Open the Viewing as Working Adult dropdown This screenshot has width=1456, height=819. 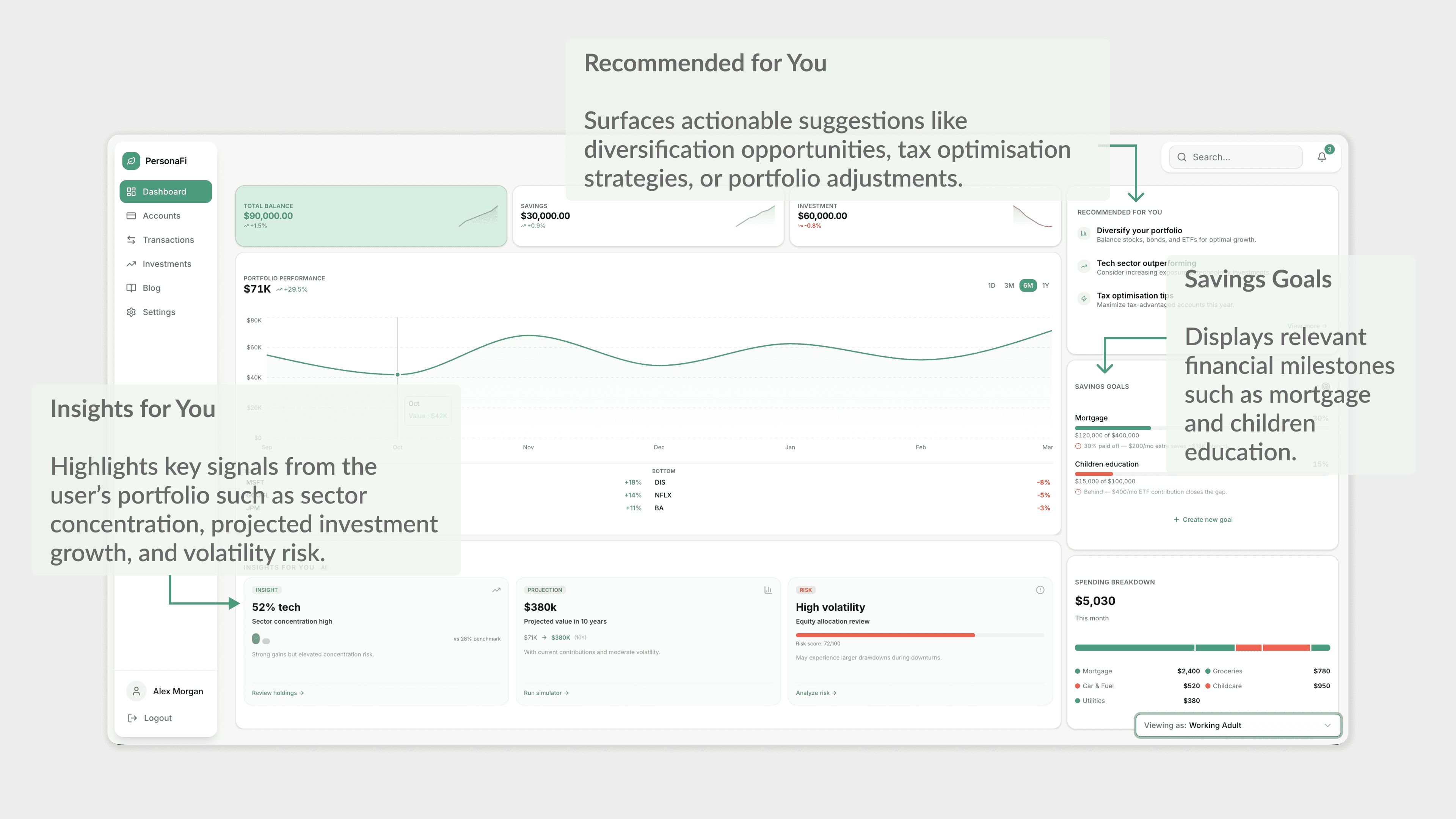click(1238, 725)
